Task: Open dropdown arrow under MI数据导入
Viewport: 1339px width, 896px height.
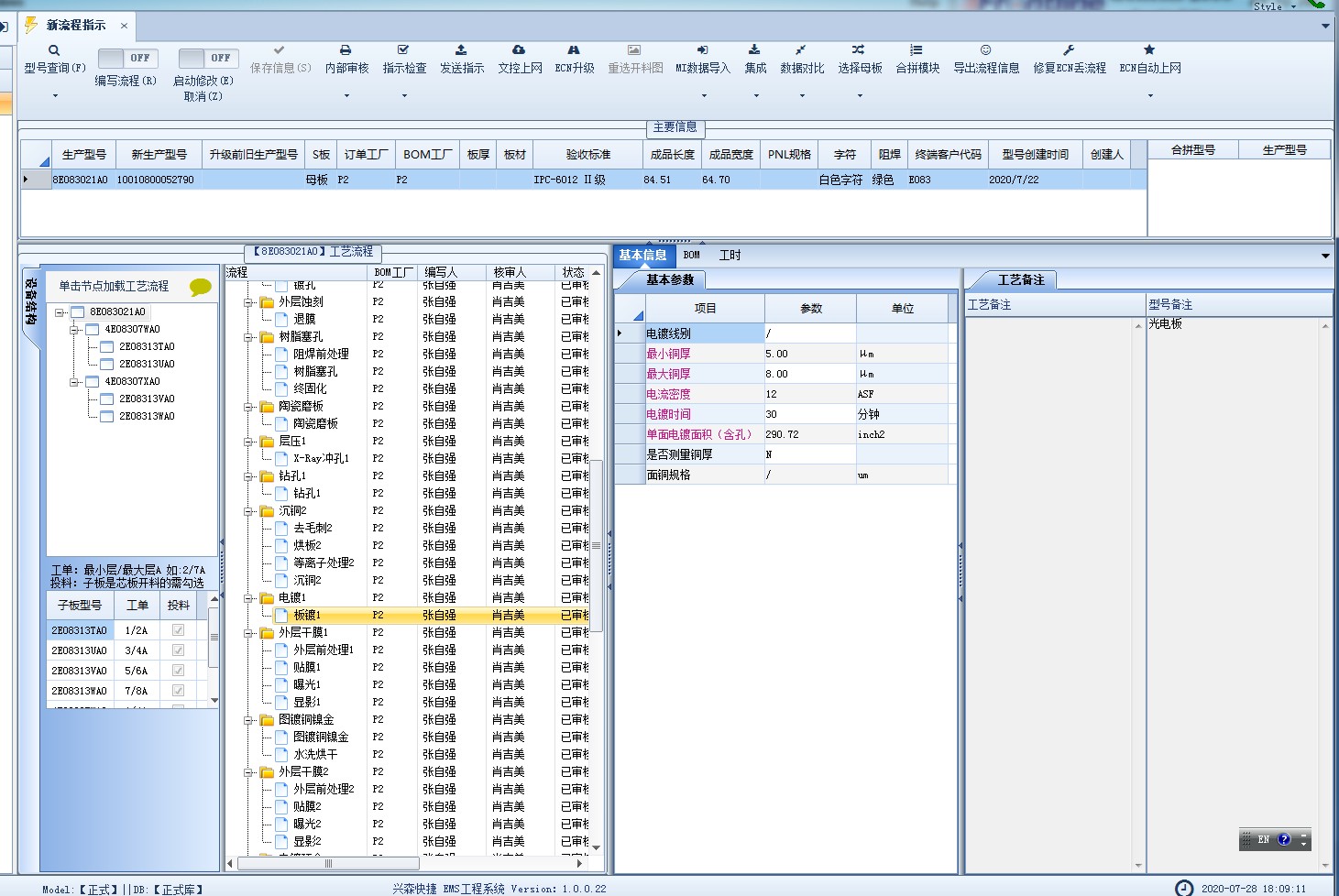Action: pos(703,95)
